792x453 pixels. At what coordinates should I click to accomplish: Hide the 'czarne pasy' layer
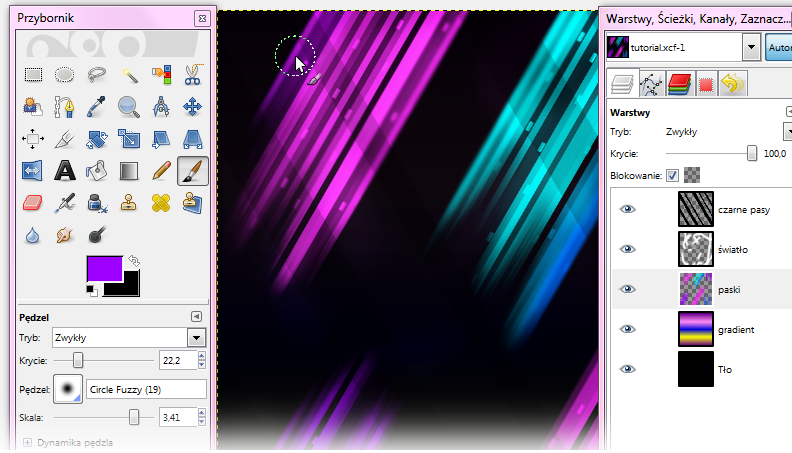(627, 209)
